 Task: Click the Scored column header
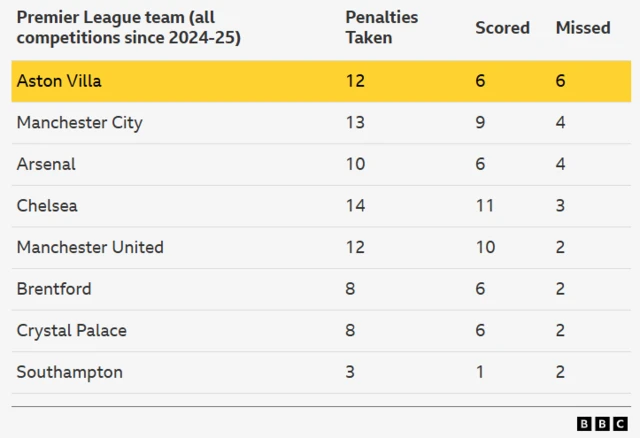[x=502, y=28]
